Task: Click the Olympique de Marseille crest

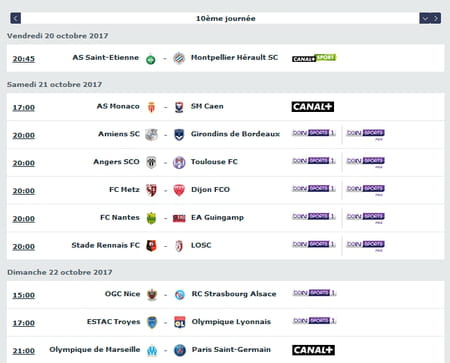Action: pos(152,350)
